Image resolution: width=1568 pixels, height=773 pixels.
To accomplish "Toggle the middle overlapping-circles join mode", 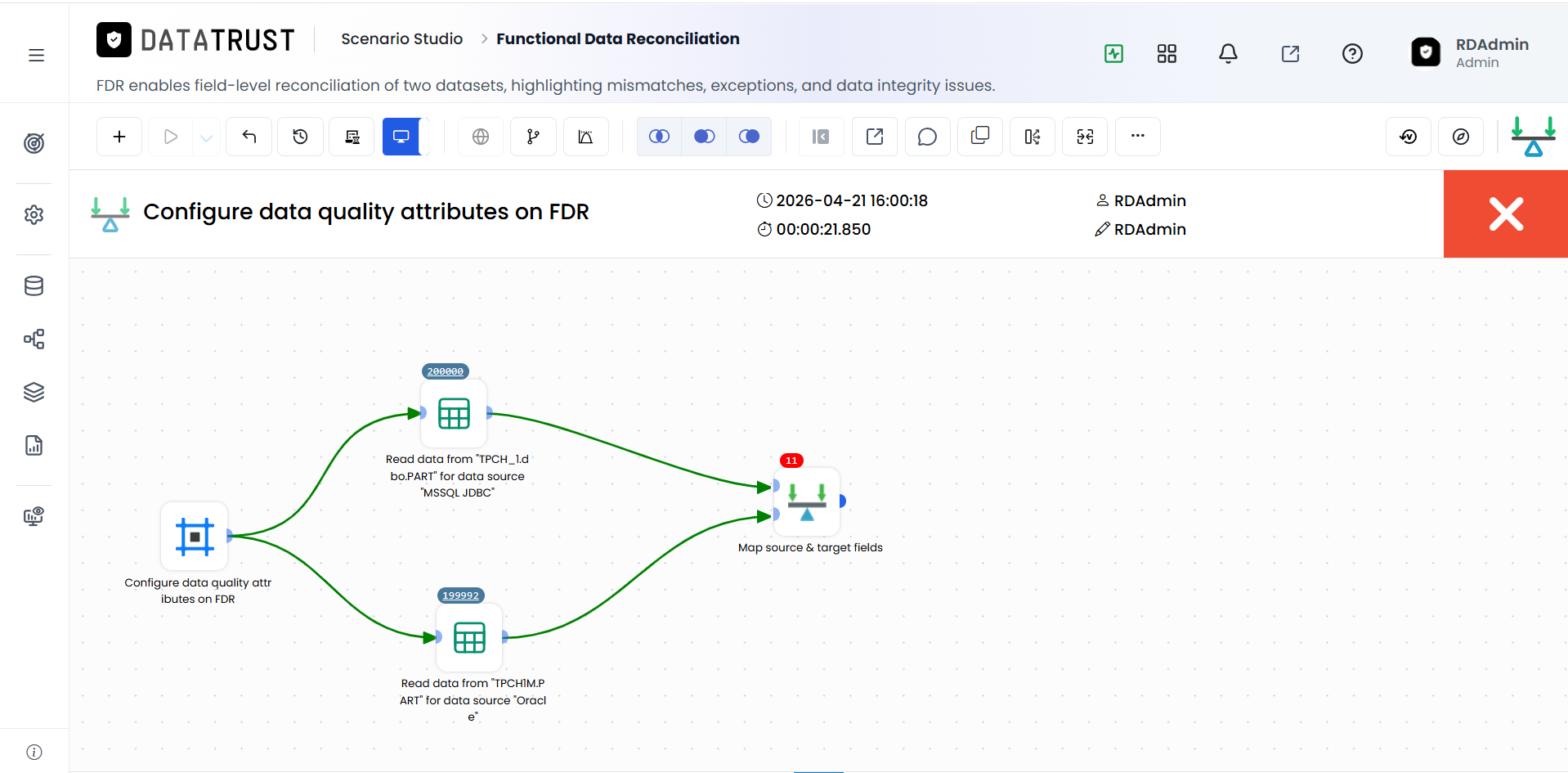I will coord(704,137).
